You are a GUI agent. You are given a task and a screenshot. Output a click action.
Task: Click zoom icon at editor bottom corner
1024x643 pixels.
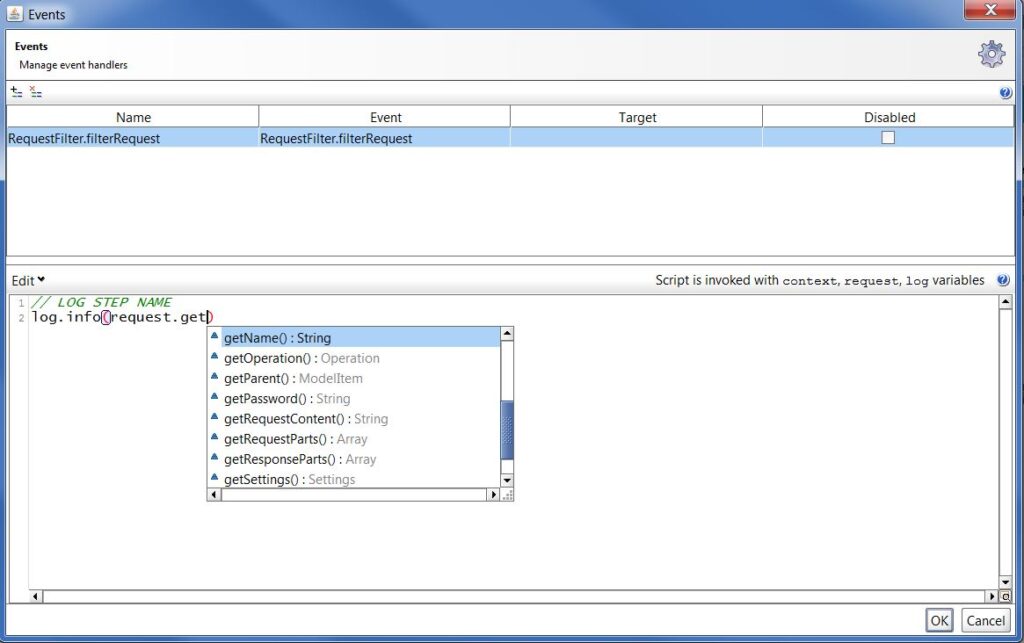tap(1006, 596)
